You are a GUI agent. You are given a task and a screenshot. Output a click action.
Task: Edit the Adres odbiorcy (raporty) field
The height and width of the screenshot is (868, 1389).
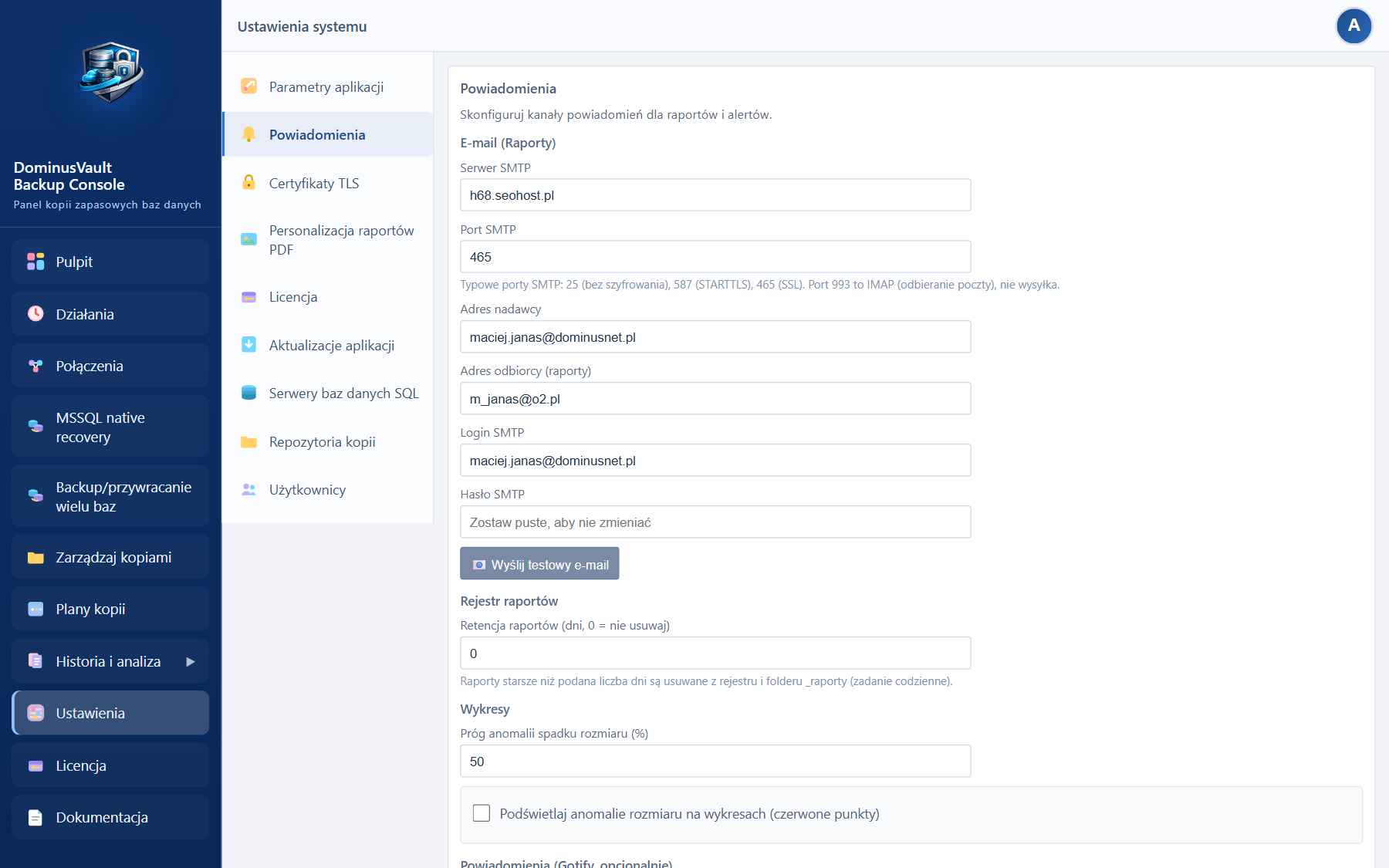pos(715,399)
